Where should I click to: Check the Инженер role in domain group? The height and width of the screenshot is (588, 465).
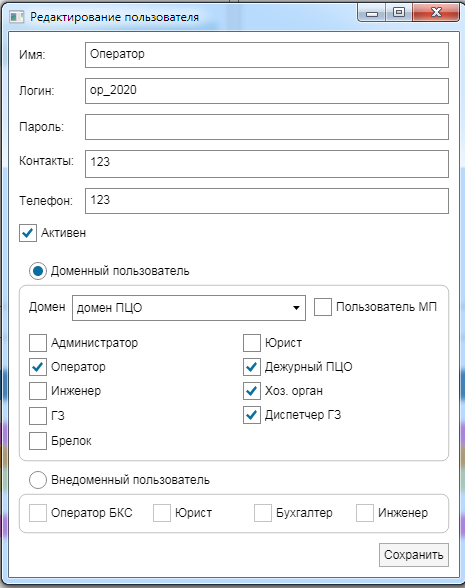coord(38,391)
